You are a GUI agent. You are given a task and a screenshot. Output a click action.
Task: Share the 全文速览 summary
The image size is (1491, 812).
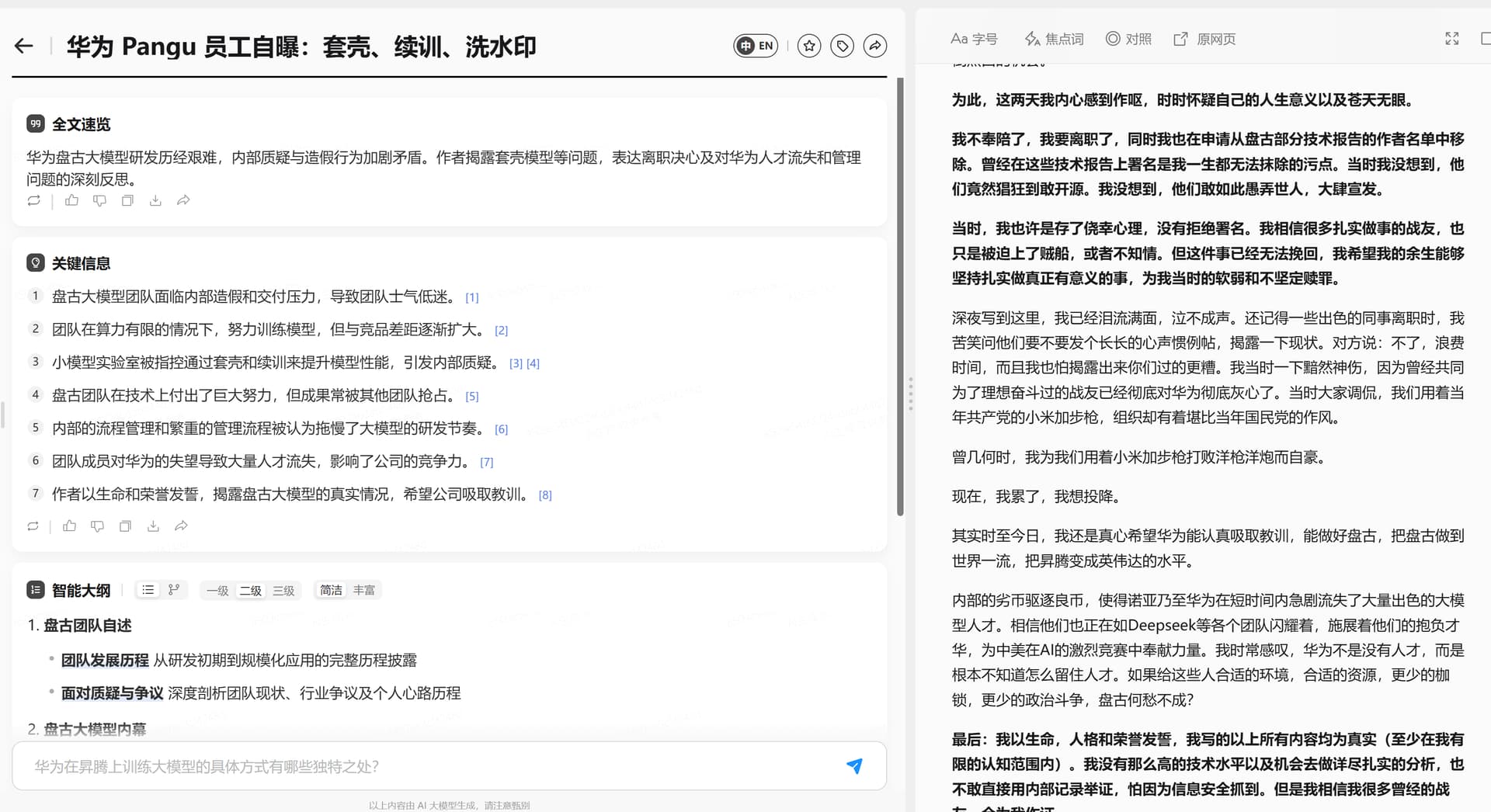[183, 200]
